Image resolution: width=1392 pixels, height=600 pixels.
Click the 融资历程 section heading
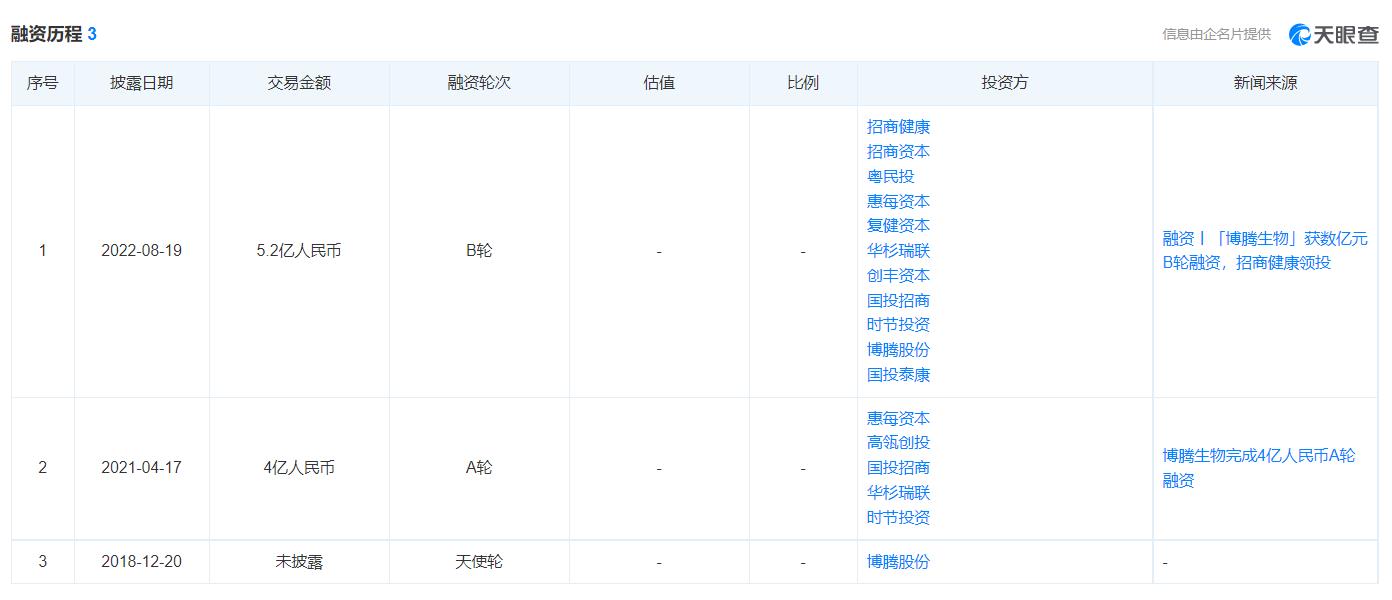click(x=46, y=34)
